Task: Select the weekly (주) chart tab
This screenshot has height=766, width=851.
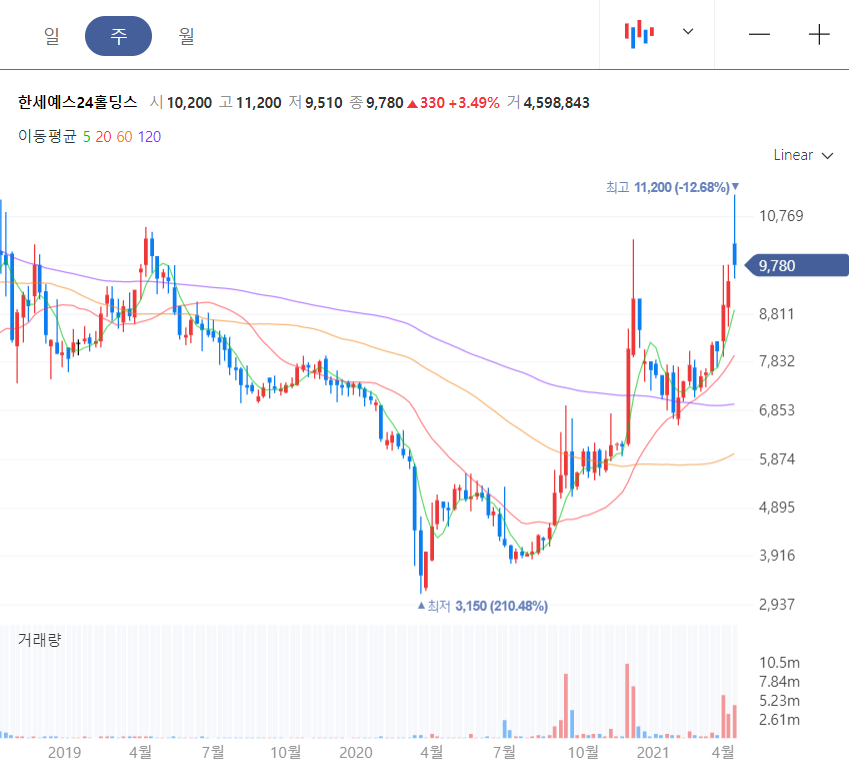Action: 118,36
